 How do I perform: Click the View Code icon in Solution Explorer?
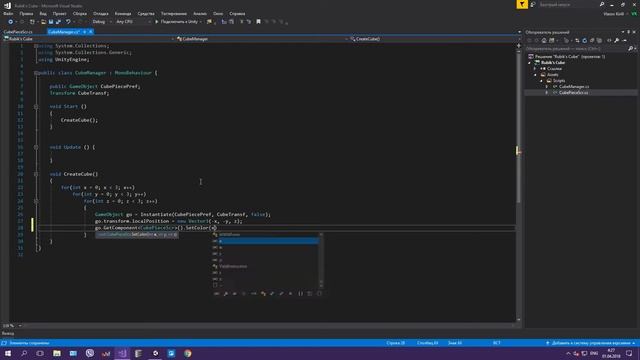click(x=609, y=40)
